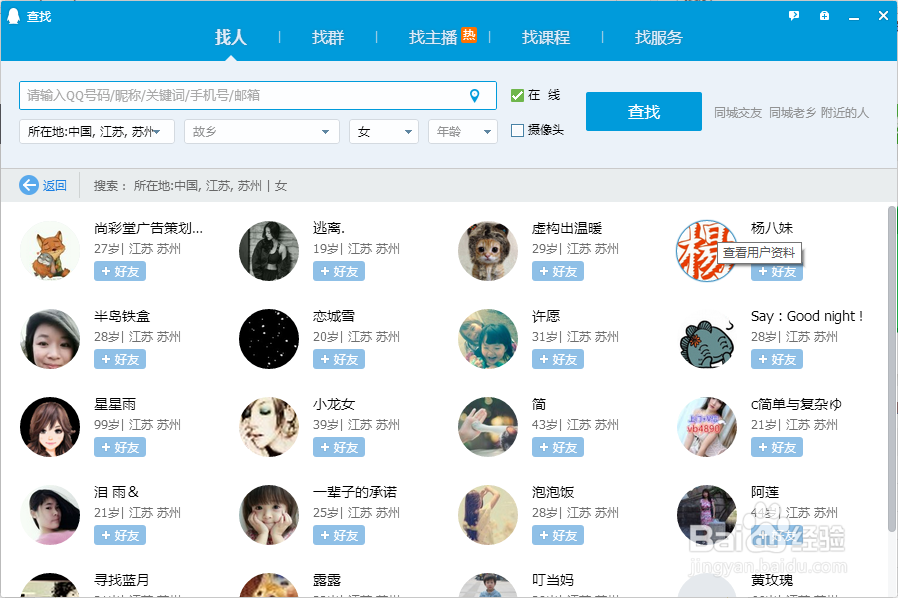Click the name 叮当妈

[553, 580]
